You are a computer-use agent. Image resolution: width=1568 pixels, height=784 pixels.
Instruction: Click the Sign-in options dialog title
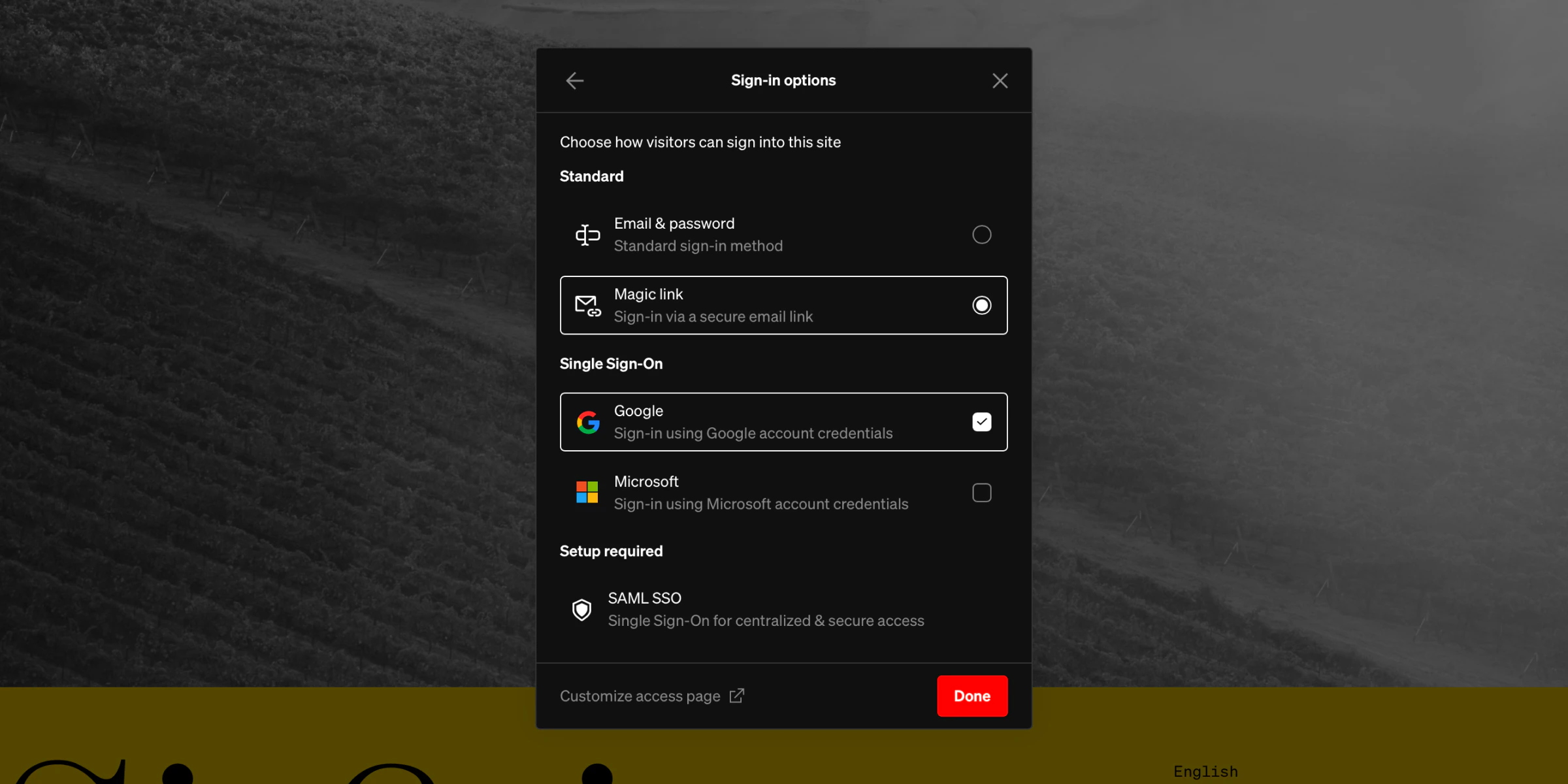point(783,80)
